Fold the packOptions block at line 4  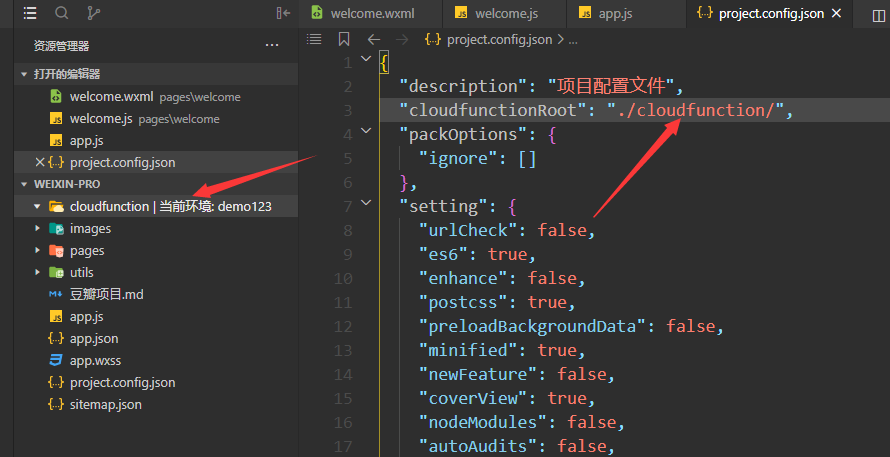[367, 131]
